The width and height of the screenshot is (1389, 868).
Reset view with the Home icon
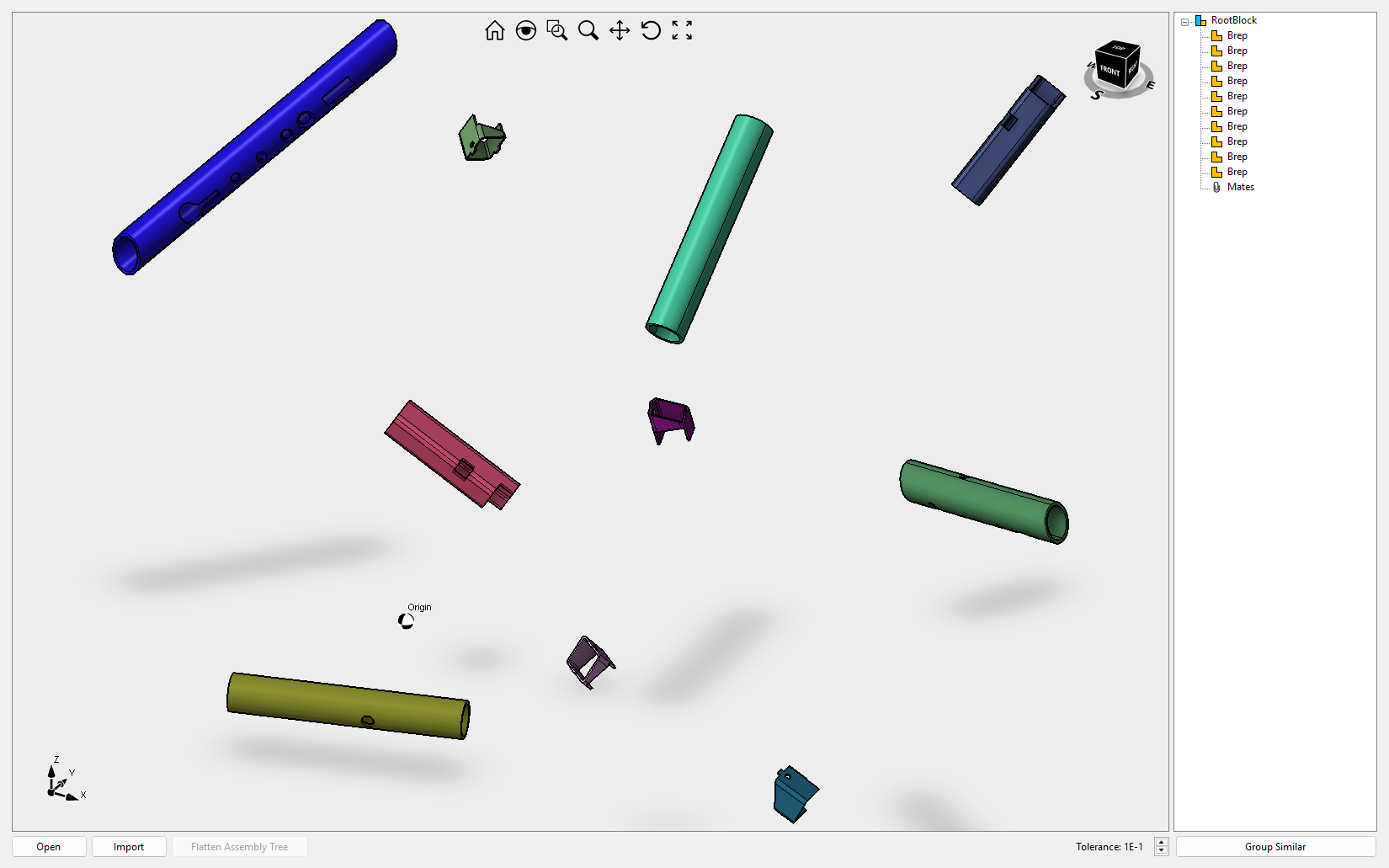coord(495,31)
